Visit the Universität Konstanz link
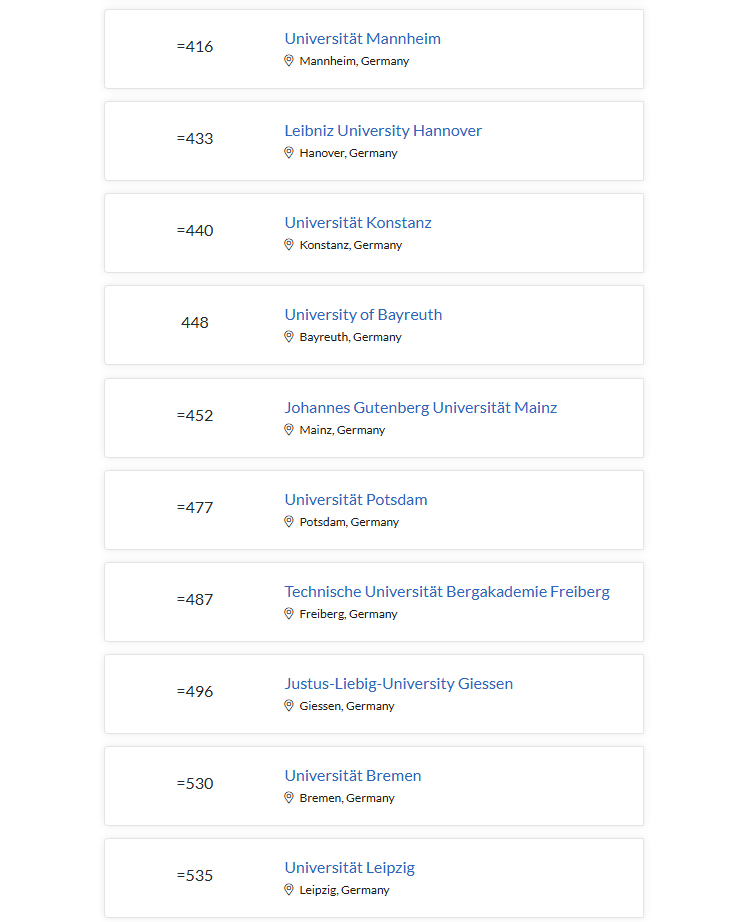730x922 pixels. [358, 223]
